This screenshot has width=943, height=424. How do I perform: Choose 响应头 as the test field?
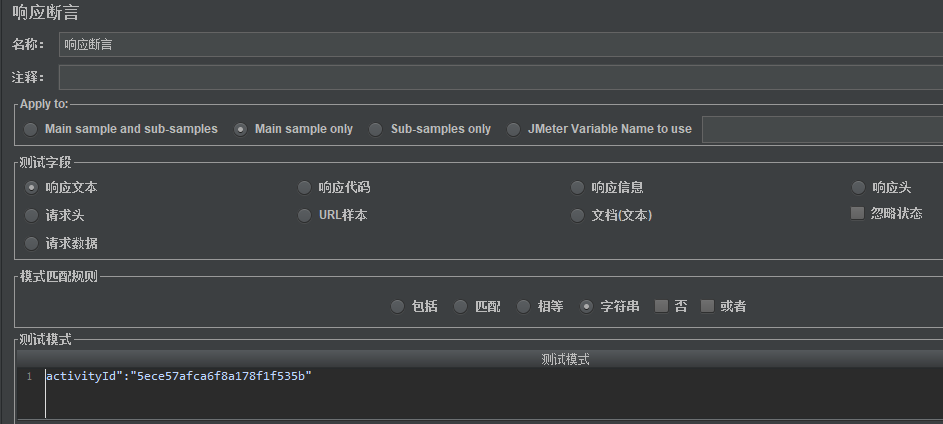tap(859, 187)
